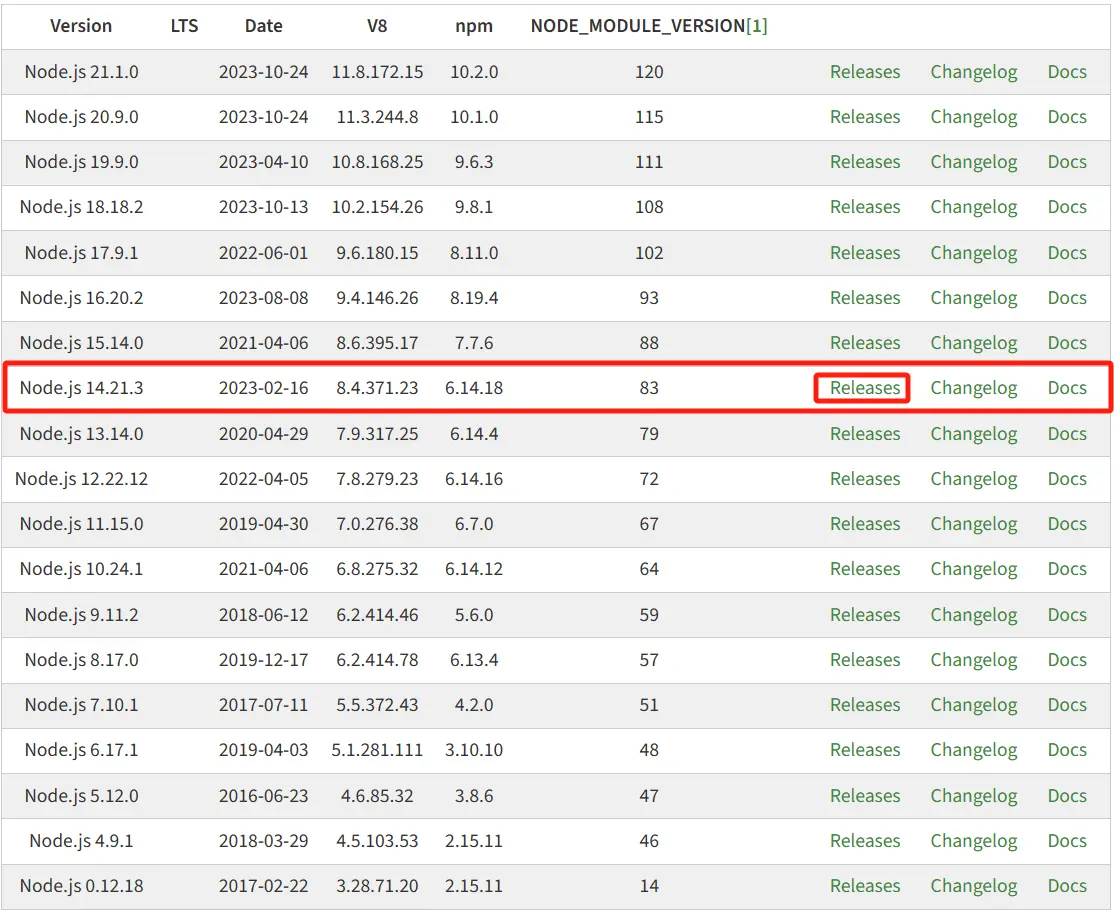Select the Node.js 20.9.0 version cell
The image size is (1114, 910).
[81, 117]
